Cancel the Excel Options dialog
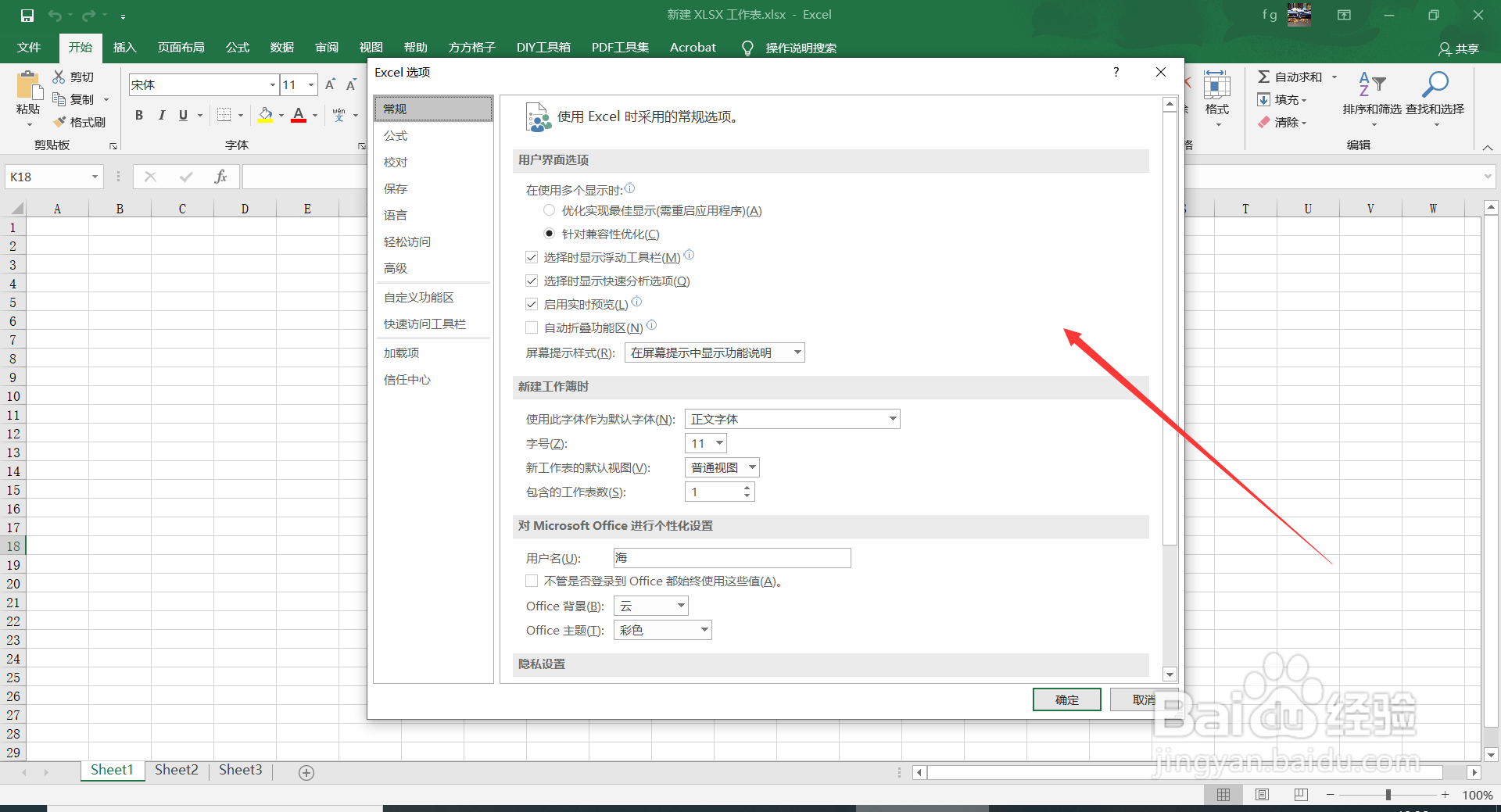 pos(1144,699)
